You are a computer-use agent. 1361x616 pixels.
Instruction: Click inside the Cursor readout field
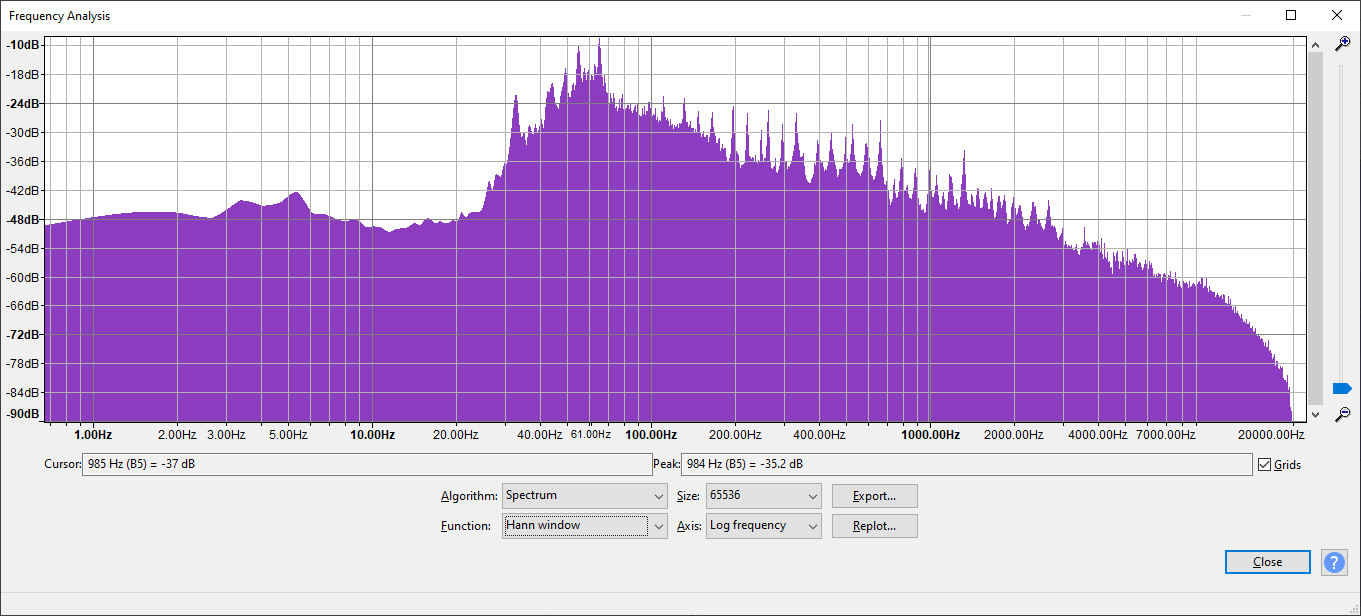pos(366,465)
